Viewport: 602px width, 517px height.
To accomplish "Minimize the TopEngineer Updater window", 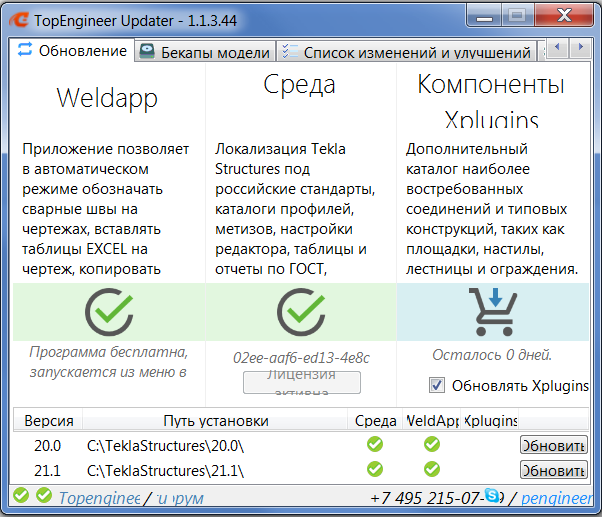I will [484, 17].
